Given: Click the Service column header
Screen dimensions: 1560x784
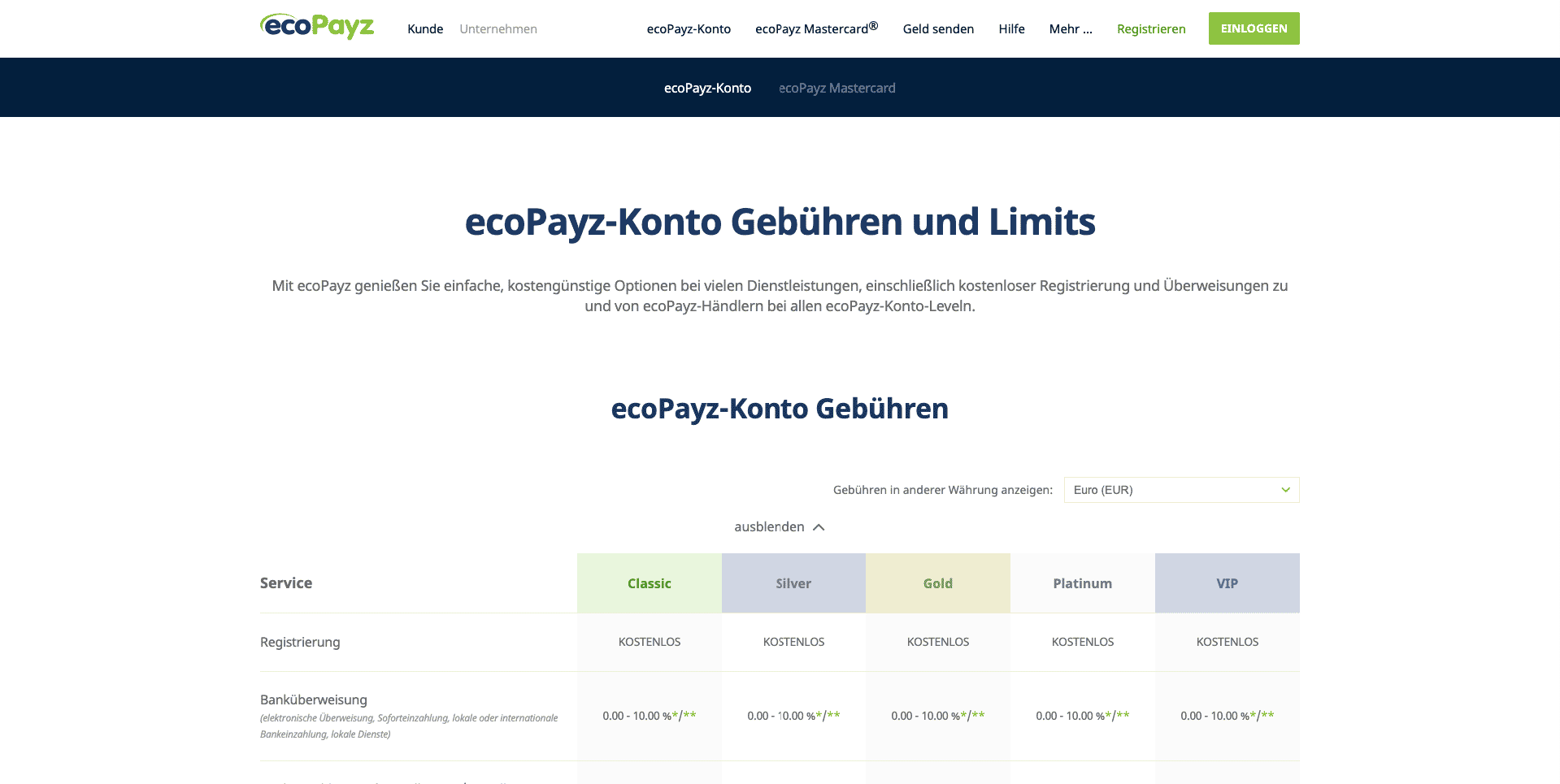Looking at the screenshot, I should click(x=286, y=583).
